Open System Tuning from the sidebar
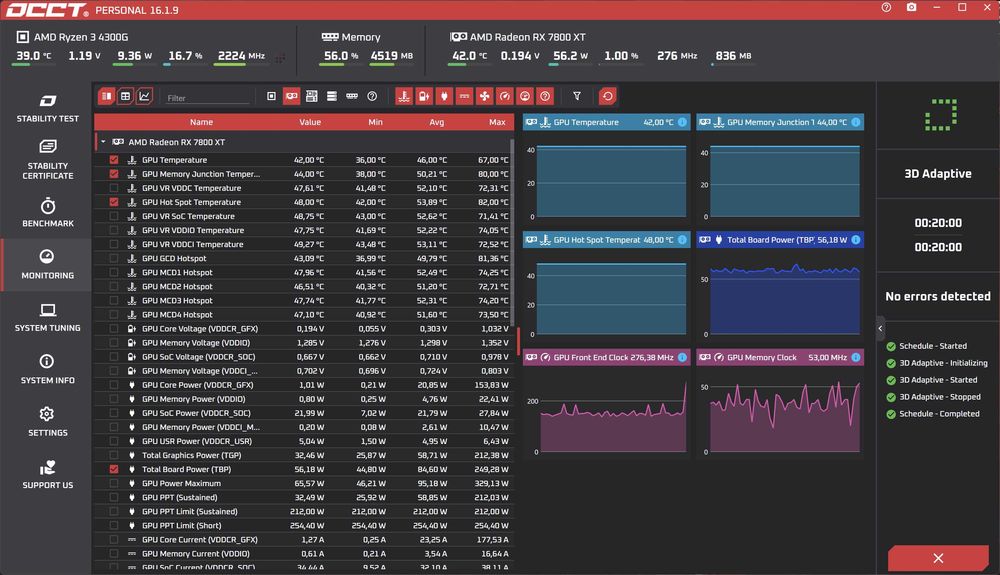 tap(47, 317)
